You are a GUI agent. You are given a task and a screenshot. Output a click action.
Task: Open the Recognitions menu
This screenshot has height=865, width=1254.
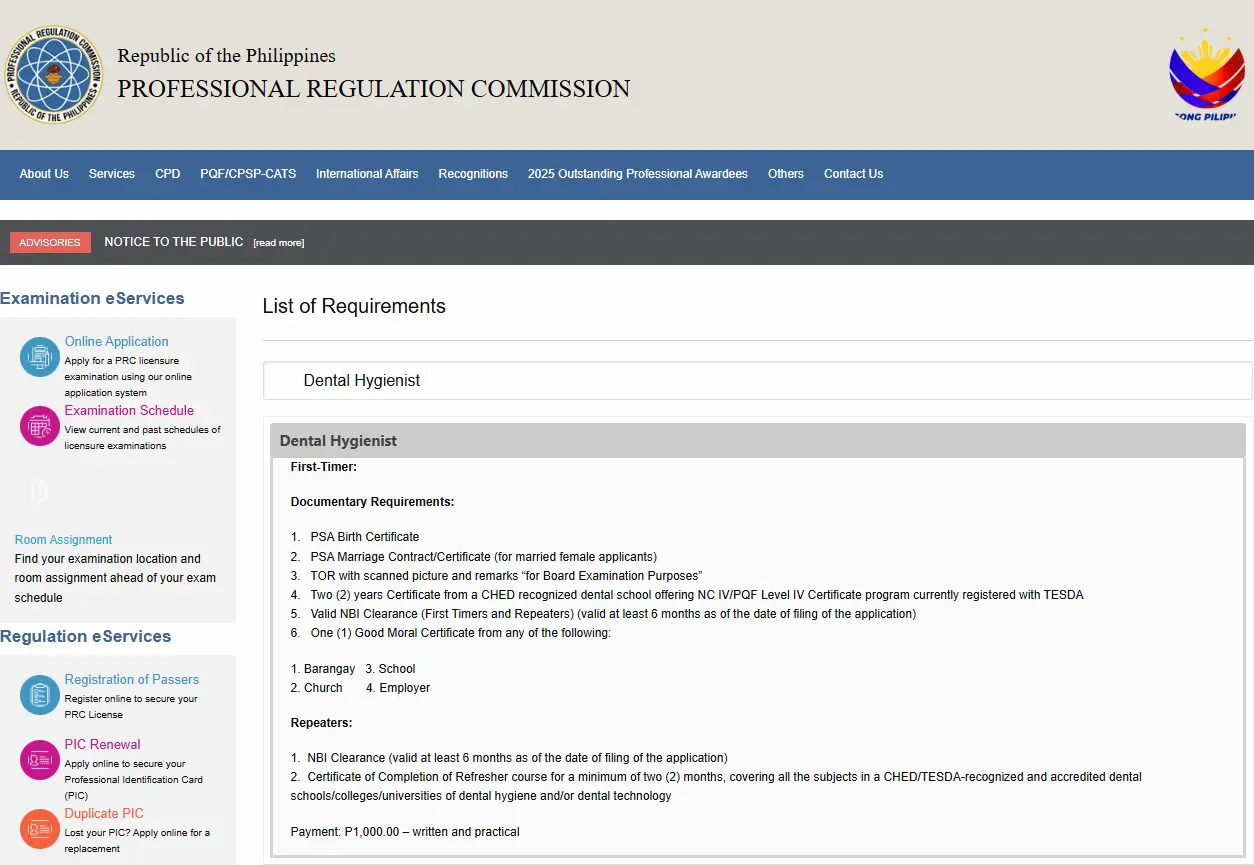click(x=473, y=174)
